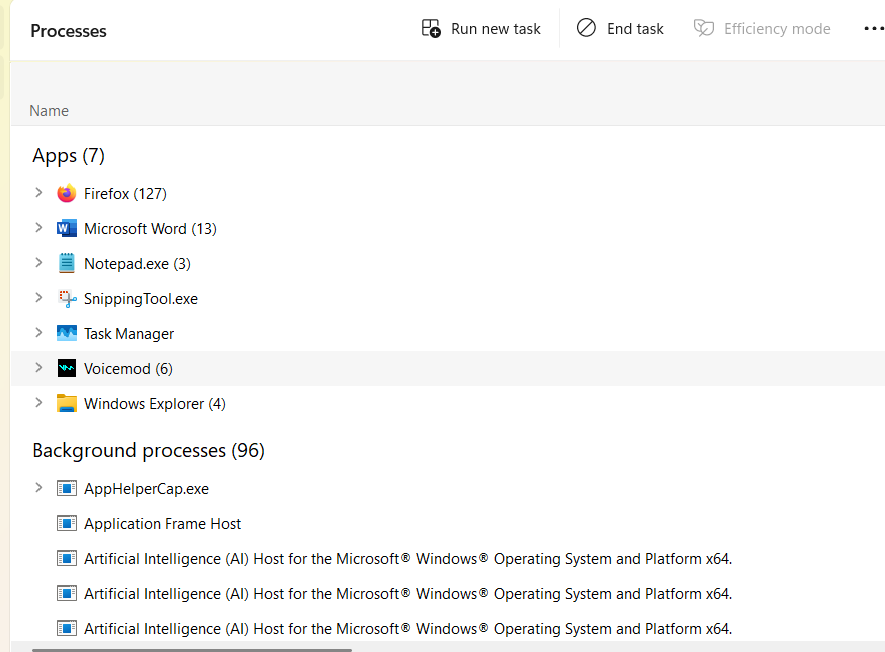Image resolution: width=885 pixels, height=652 pixels.
Task: Select the Notepad.exe (3) row text
Action: pyautogui.click(x=137, y=264)
